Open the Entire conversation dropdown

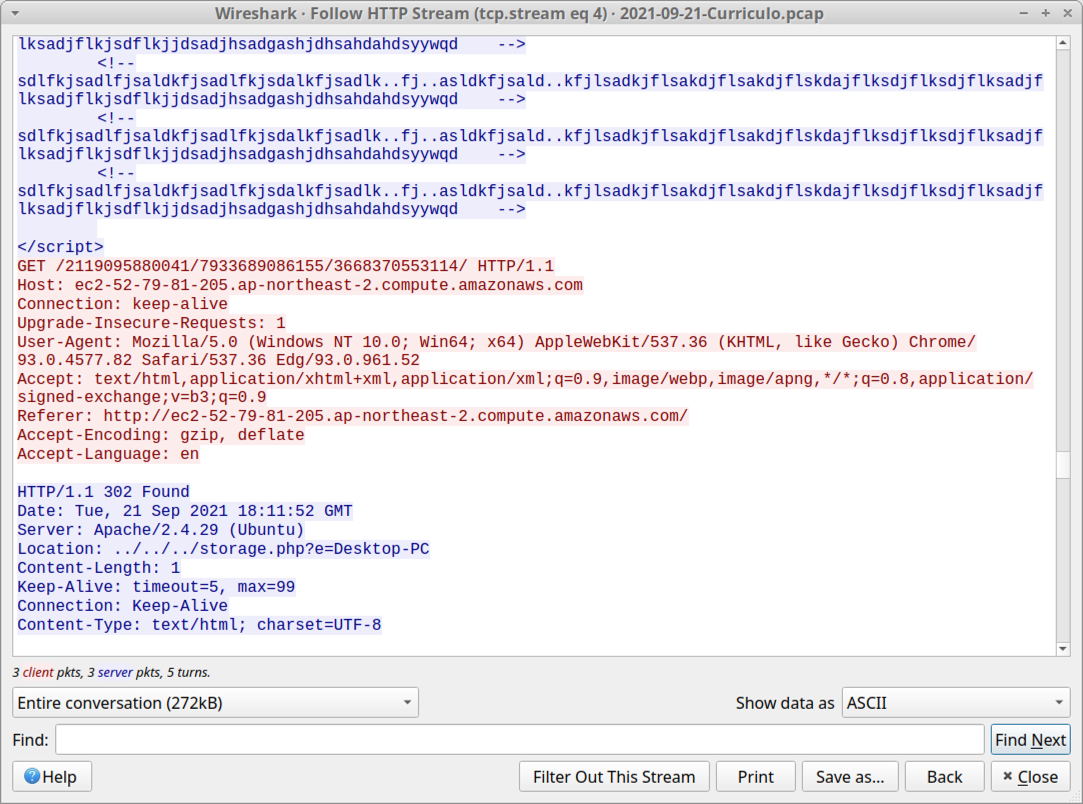215,702
